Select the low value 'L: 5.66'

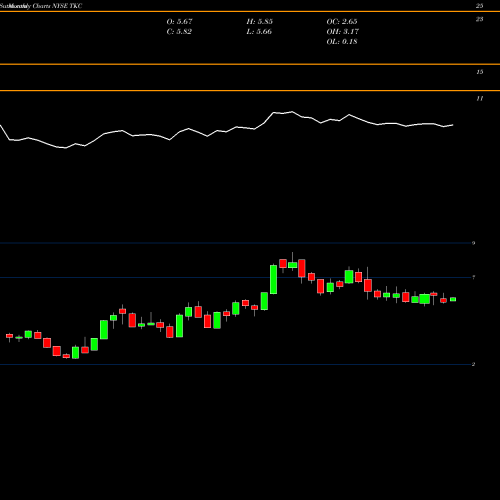(x=259, y=31)
